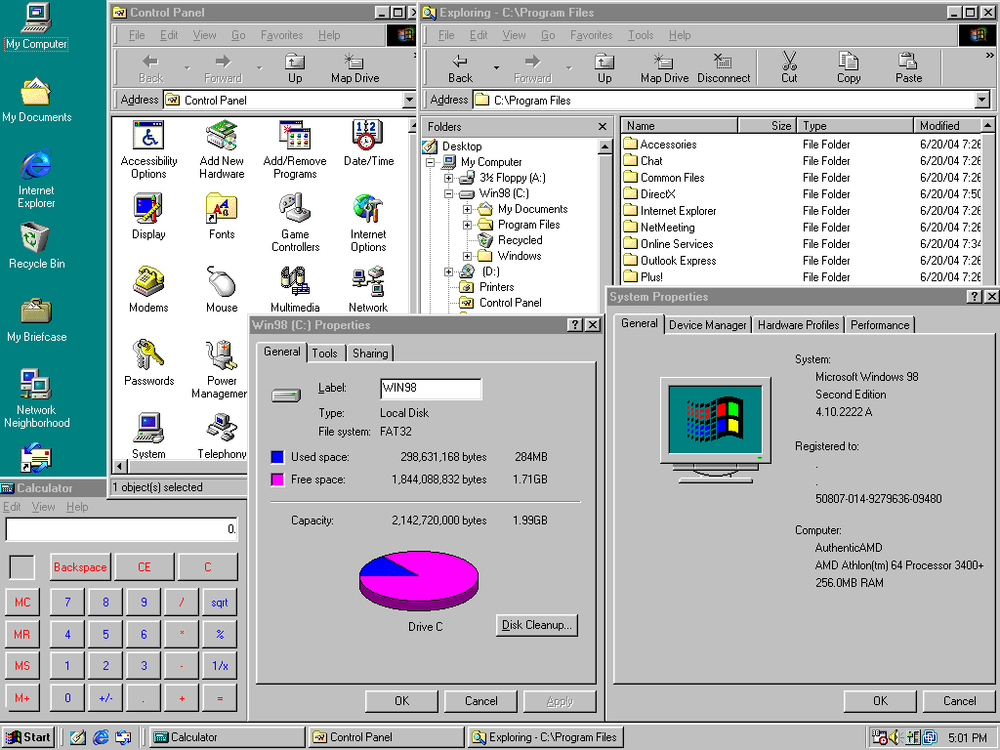
Task: Click the calculator sqrt button
Action: tap(219, 602)
